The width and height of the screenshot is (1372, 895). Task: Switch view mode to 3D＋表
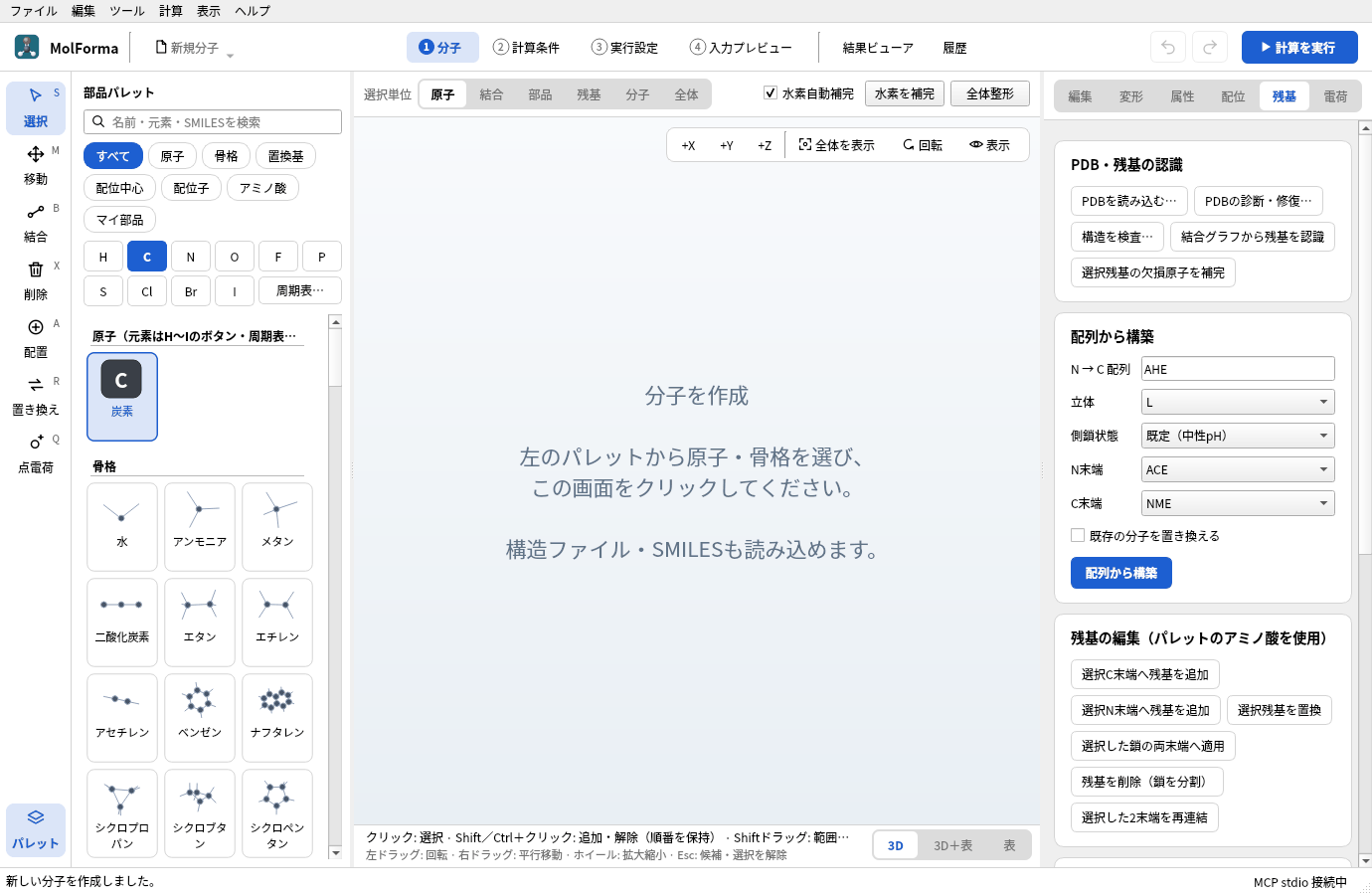click(952, 845)
